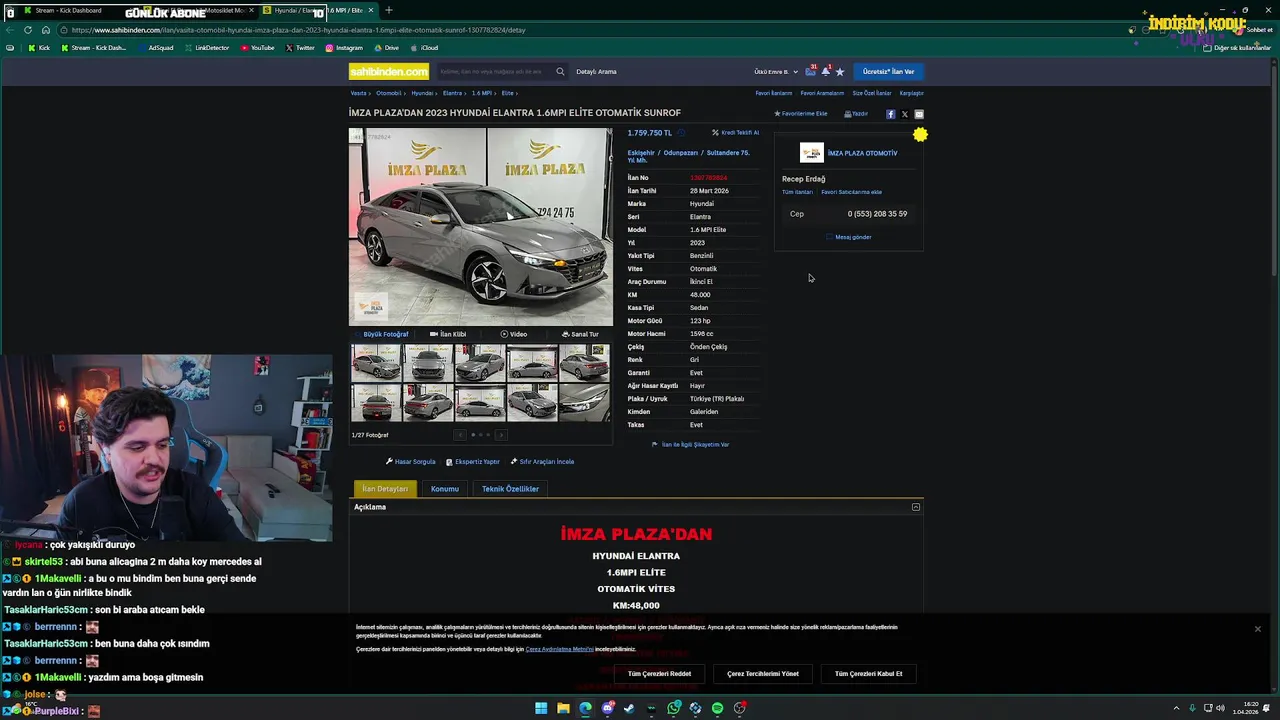Image resolution: width=1280 pixels, height=720 pixels.
Task: Click Ücretsiz İlan Ver button
Action: tap(888, 71)
